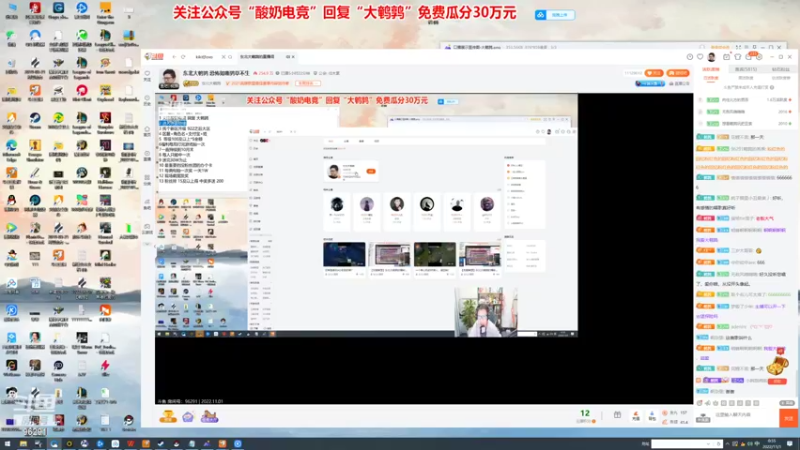Open the 背包 backpack icon
The height and width of the screenshot is (450, 800).
652,416
